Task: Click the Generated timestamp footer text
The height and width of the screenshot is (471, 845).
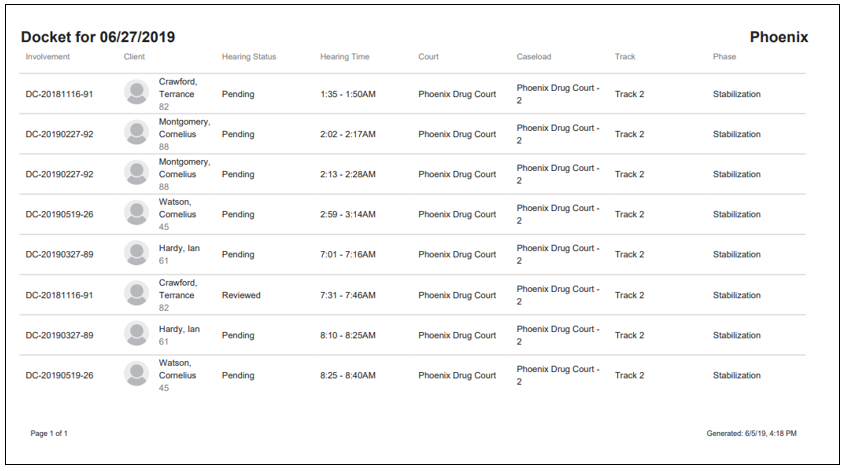Action: 751,433
